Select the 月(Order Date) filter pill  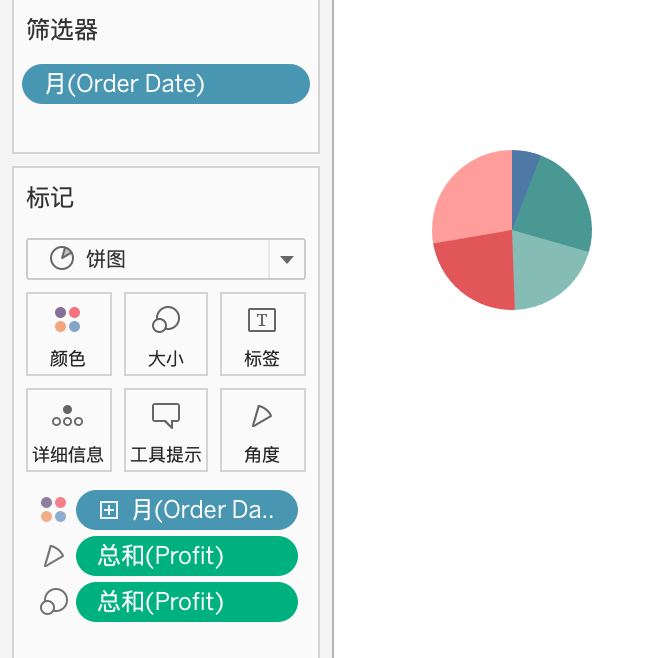166,84
